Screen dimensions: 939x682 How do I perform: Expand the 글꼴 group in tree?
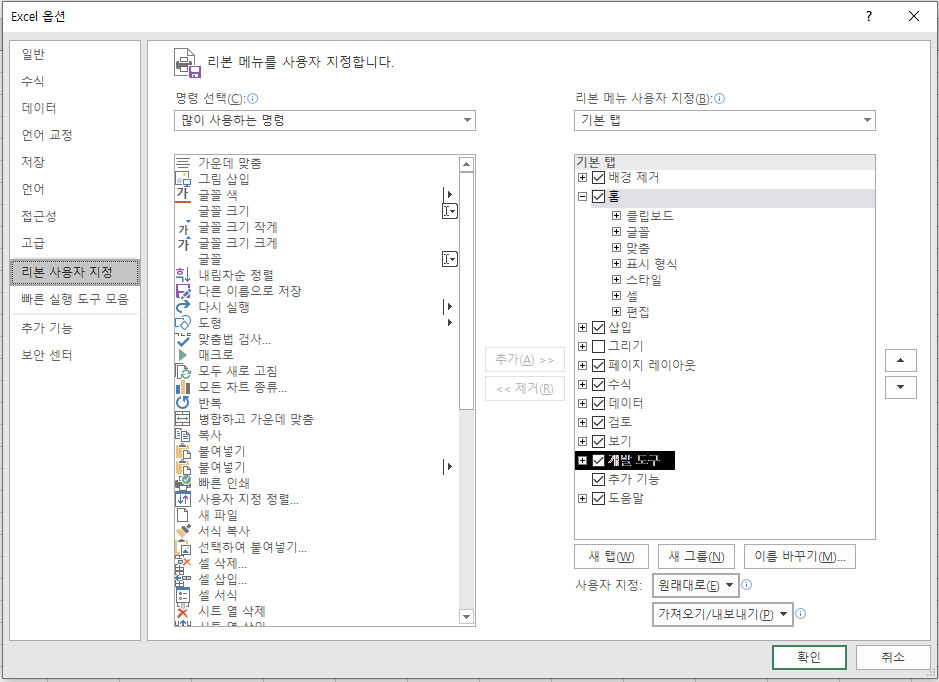[x=616, y=231]
